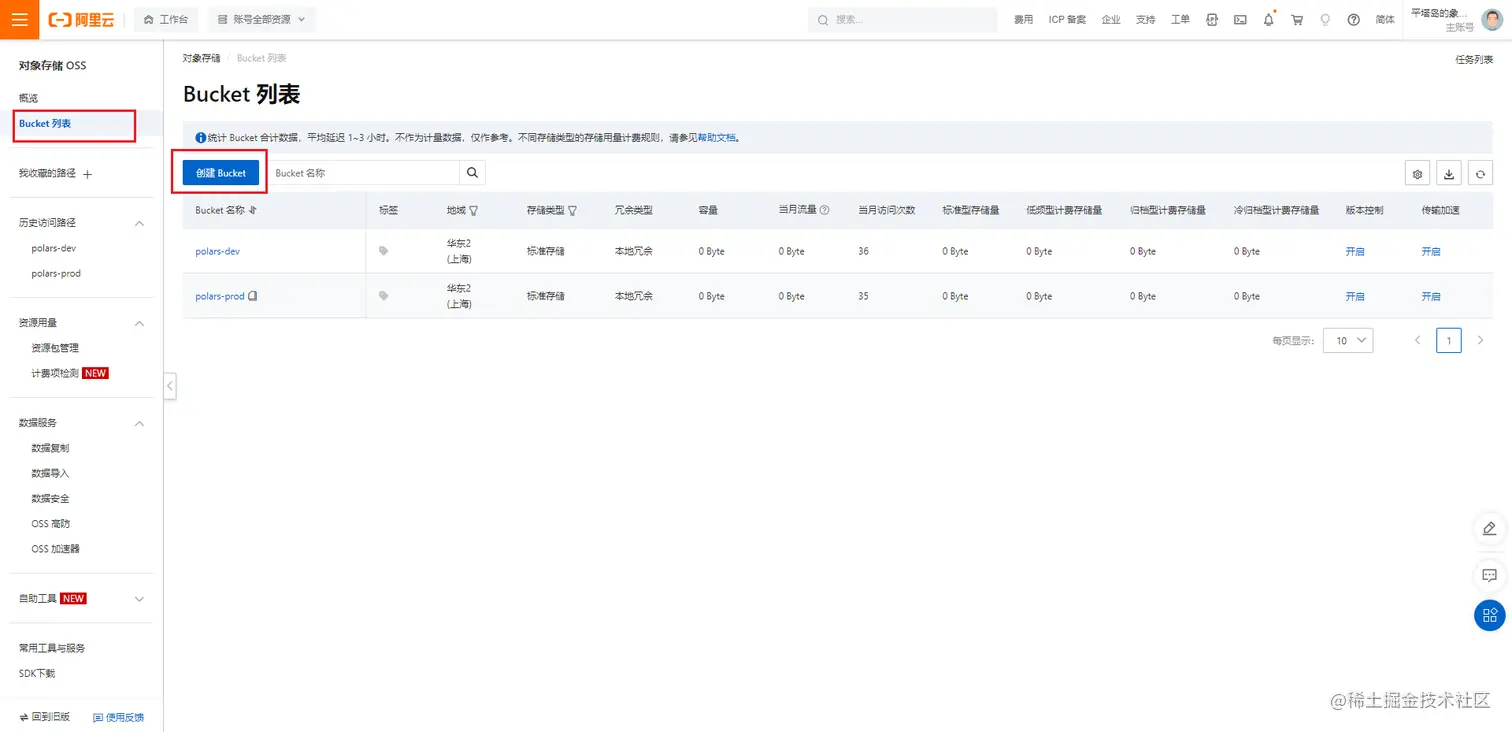Click the 创建 Bucket button
The width and height of the screenshot is (1512, 732).
[x=221, y=173]
